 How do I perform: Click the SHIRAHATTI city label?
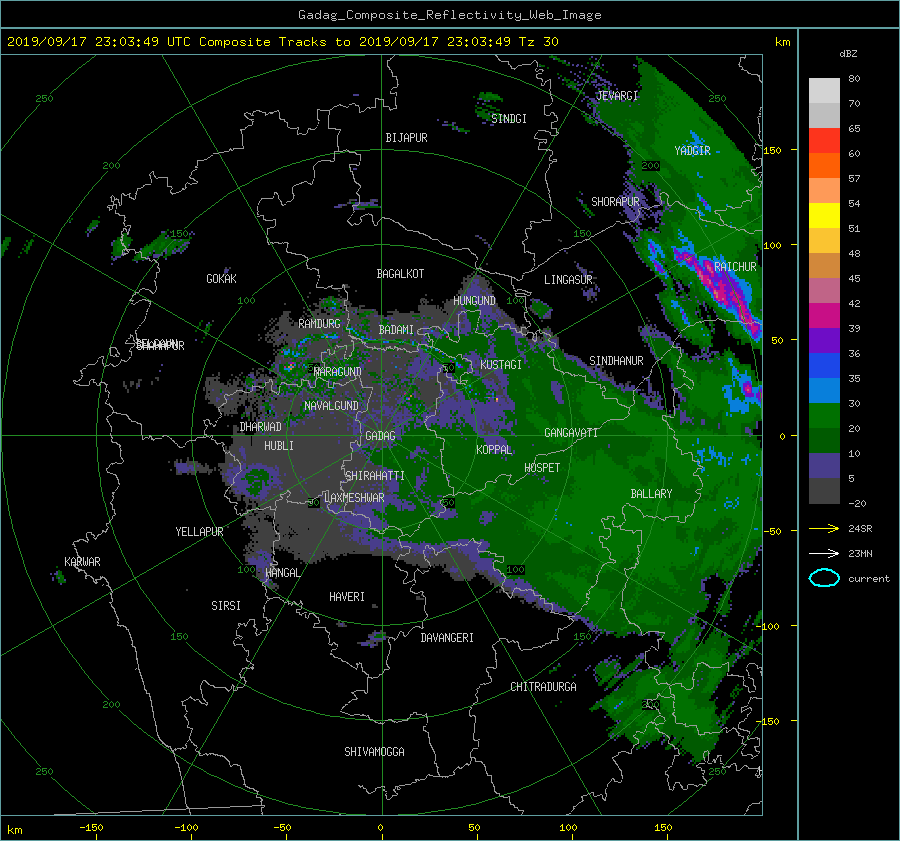point(375,475)
